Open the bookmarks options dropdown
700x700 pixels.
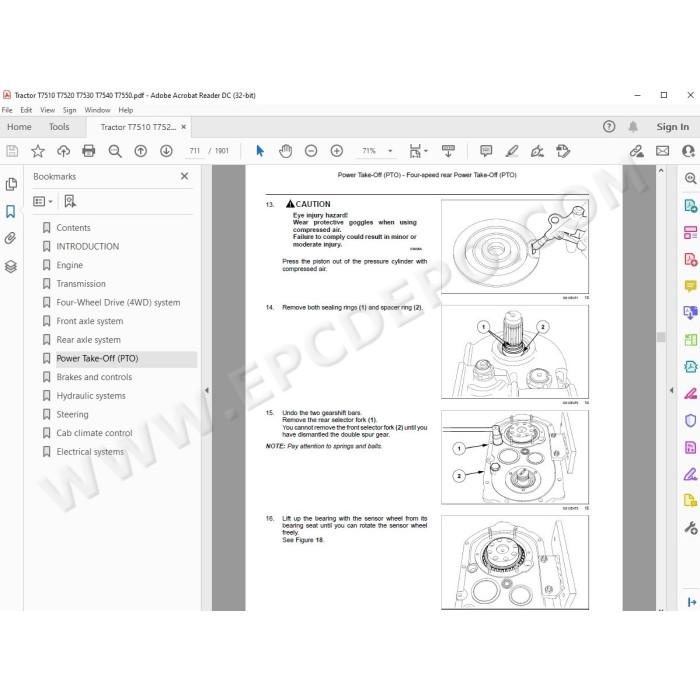tap(43, 202)
